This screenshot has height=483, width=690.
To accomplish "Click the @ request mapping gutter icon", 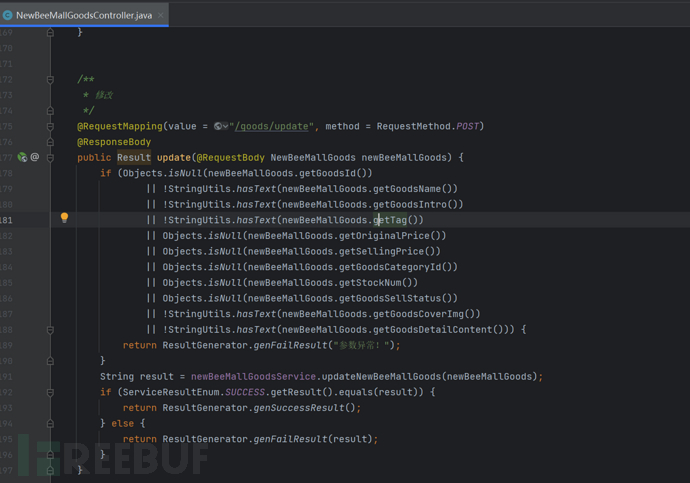I will tap(35, 157).
